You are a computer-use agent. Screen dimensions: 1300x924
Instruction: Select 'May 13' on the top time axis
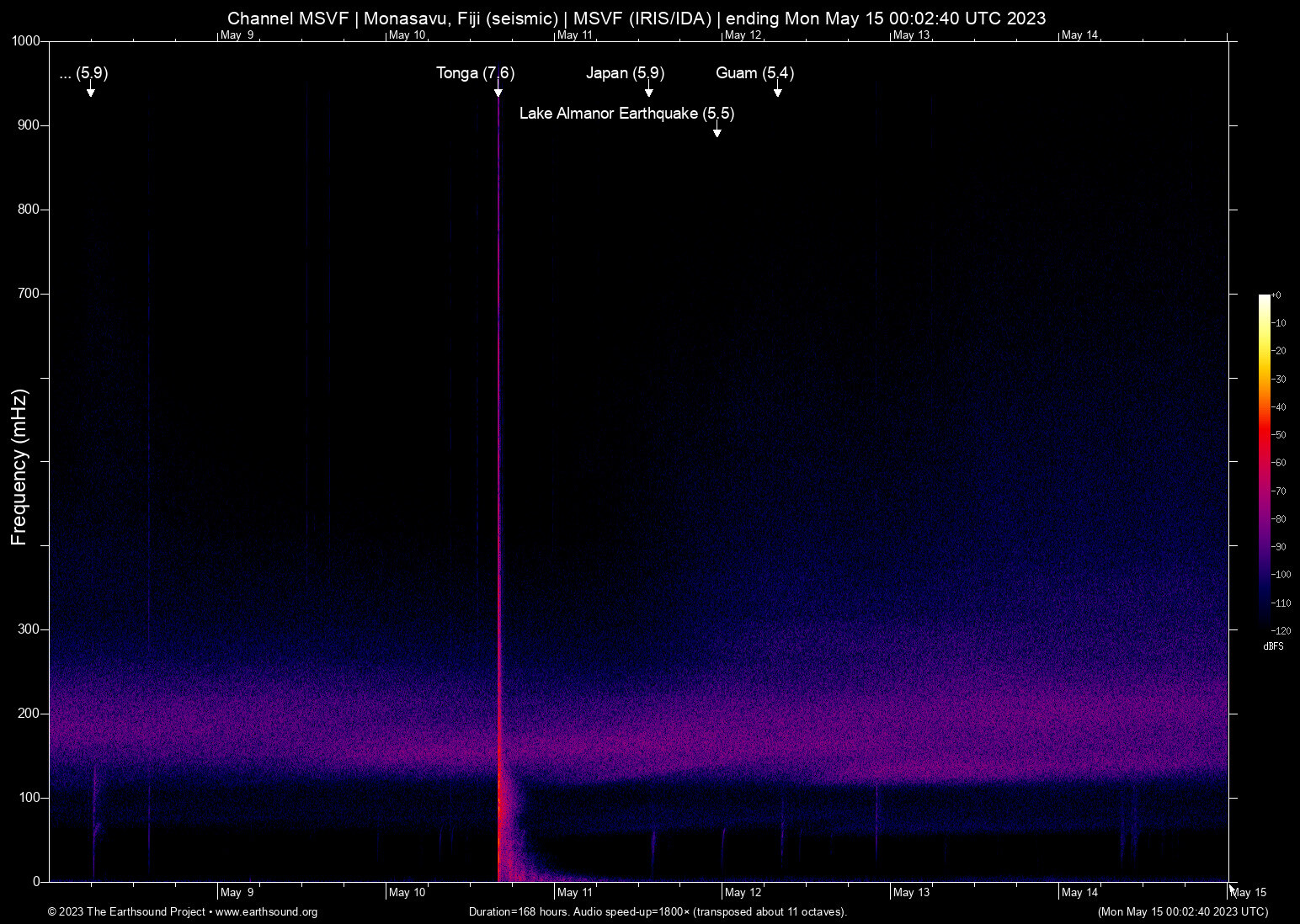pyautogui.click(x=913, y=35)
